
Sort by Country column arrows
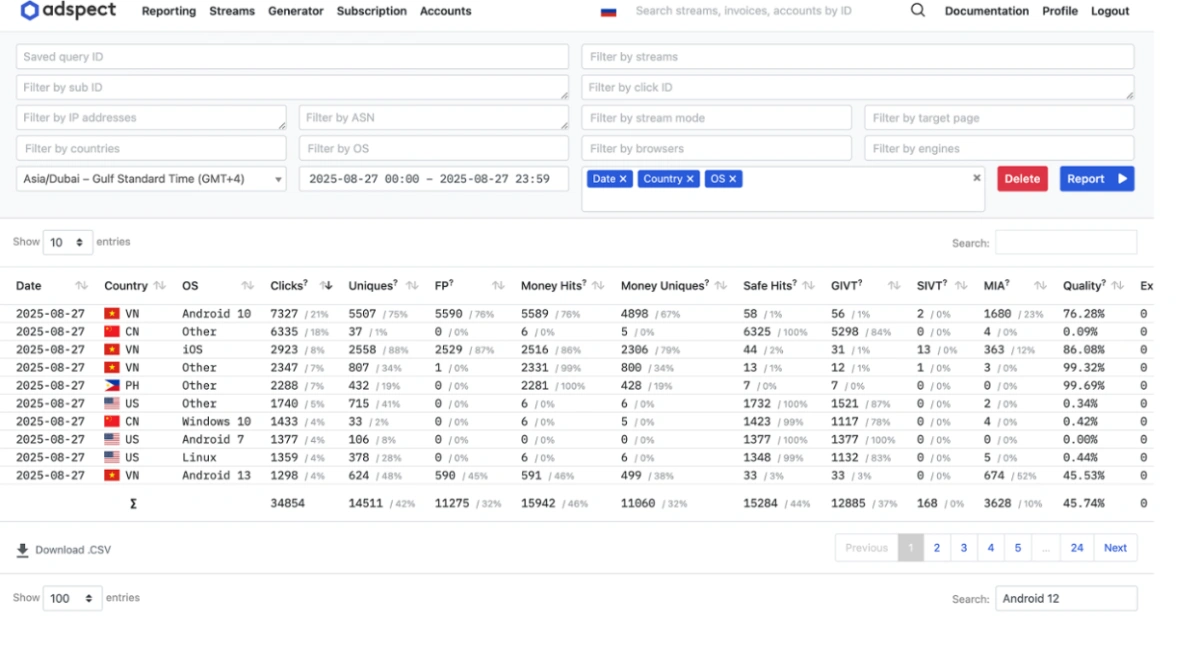click(x=160, y=286)
